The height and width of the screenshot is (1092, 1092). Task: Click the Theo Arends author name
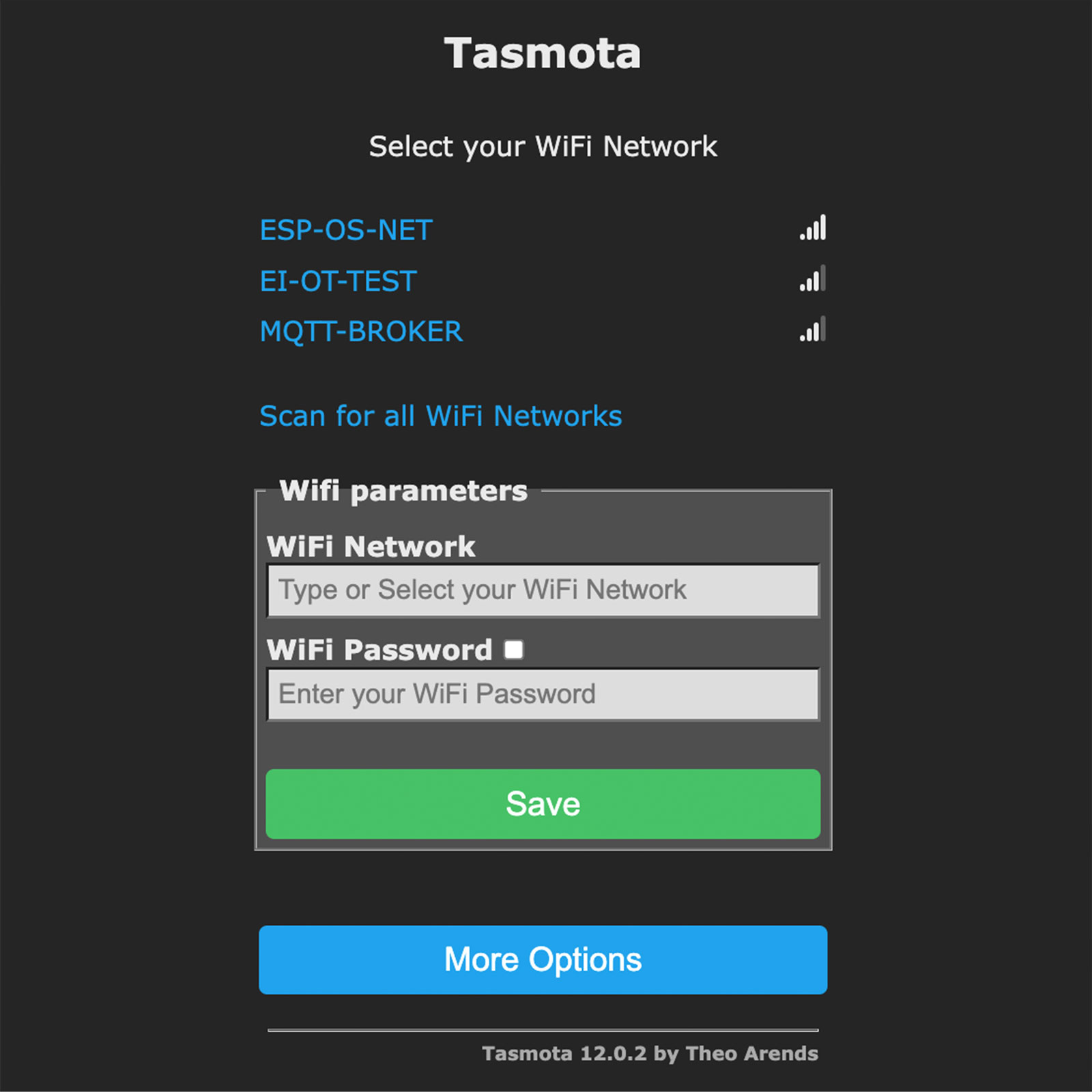click(x=751, y=1054)
